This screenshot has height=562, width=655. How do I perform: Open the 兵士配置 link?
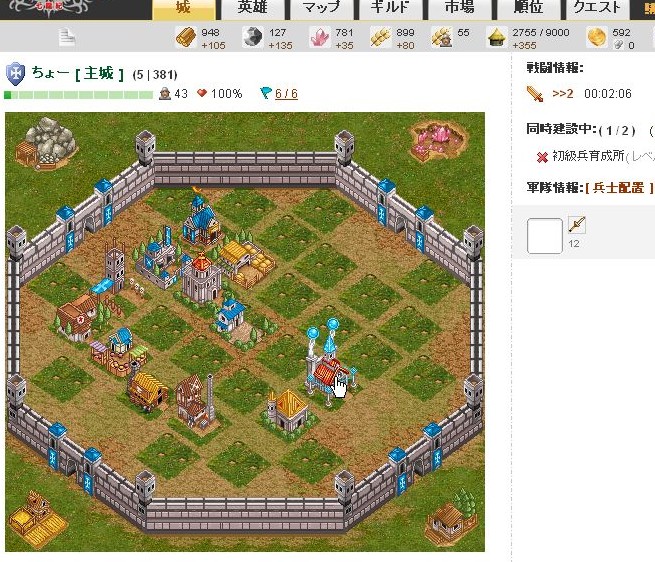click(x=619, y=188)
